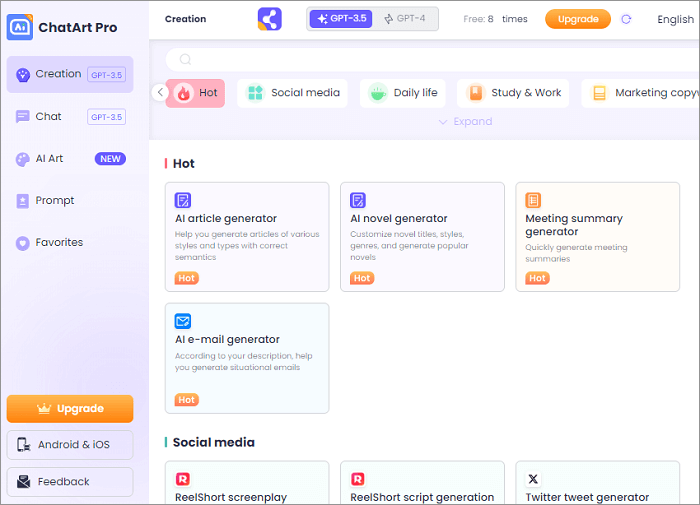Screen dimensions: 700x505
Task: Click the ChatArt Pro logo icon
Action: coord(20,27)
